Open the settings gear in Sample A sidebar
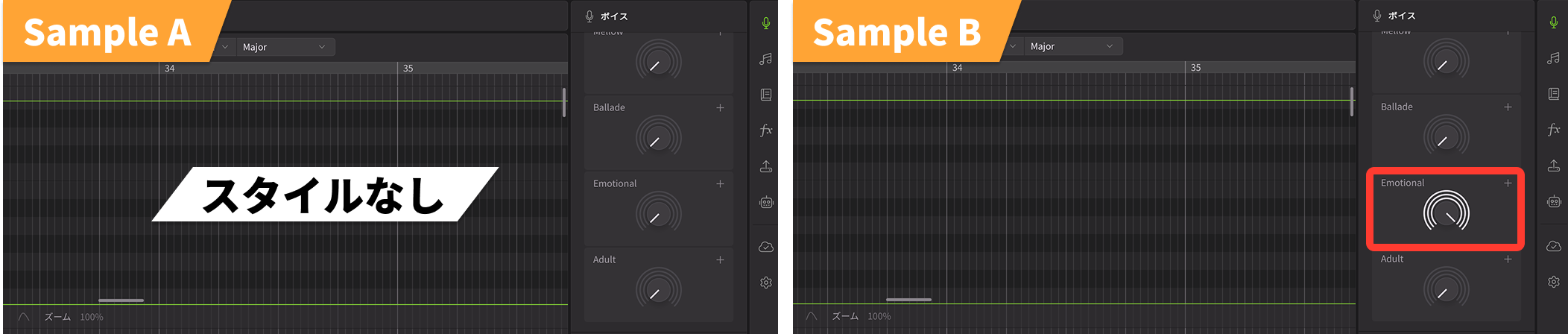1568x334 pixels. tap(765, 283)
